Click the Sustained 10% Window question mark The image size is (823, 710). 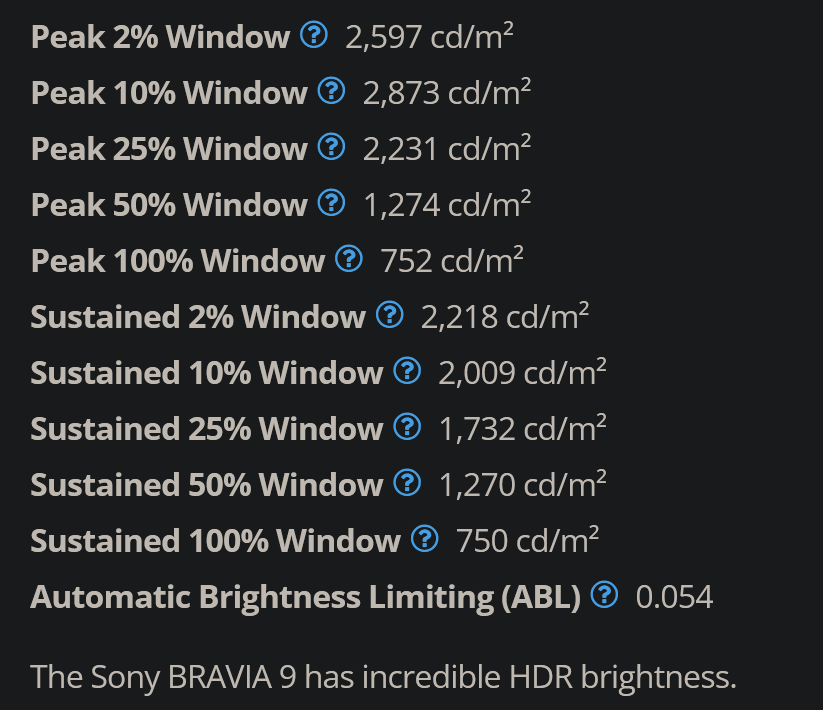tap(407, 370)
